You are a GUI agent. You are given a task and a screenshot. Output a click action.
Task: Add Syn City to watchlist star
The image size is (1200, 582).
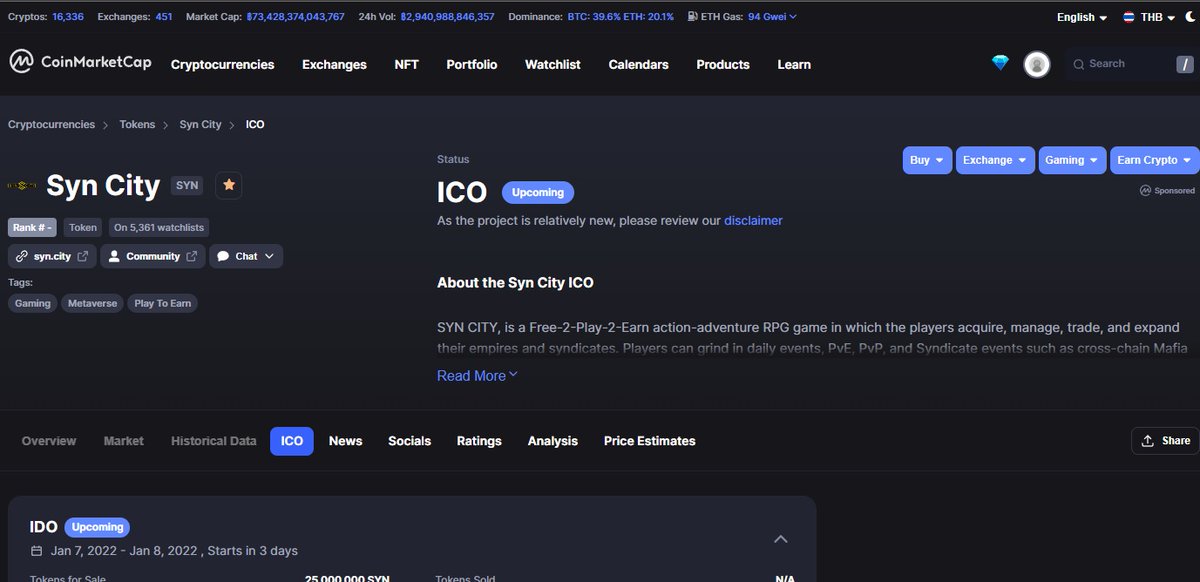pos(229,185)
